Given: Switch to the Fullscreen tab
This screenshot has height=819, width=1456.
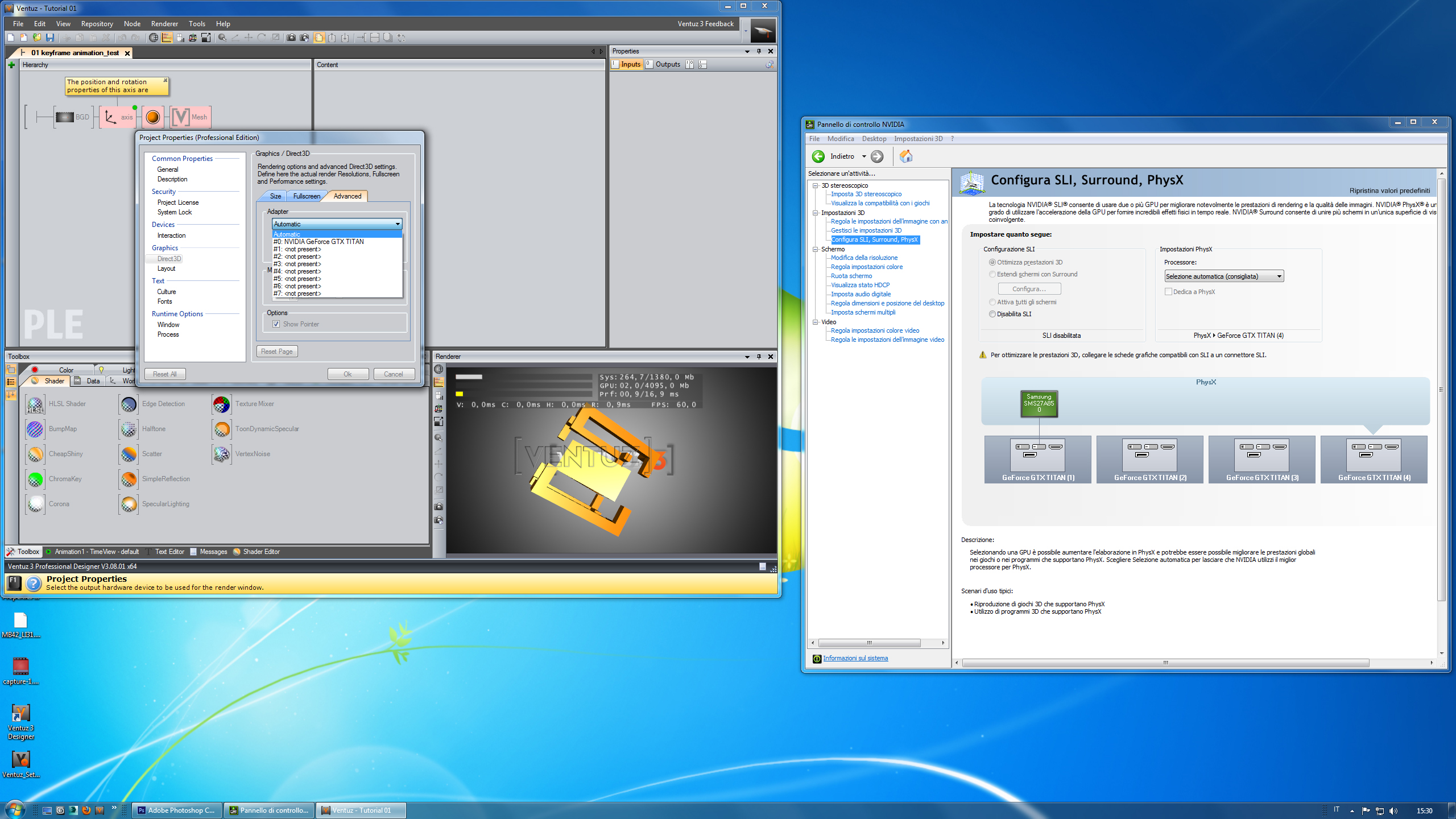Looking at the screenshot, I should (x=307, y=196).
